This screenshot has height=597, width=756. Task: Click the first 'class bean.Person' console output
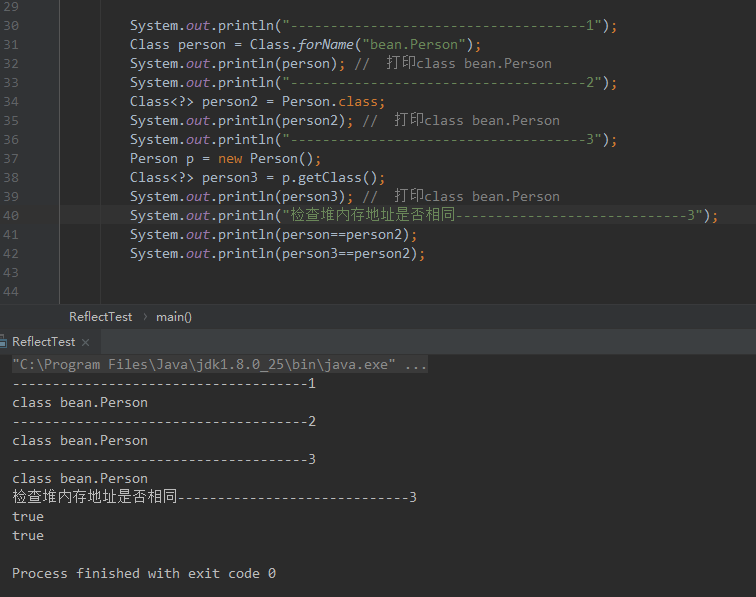click(80, 403)
